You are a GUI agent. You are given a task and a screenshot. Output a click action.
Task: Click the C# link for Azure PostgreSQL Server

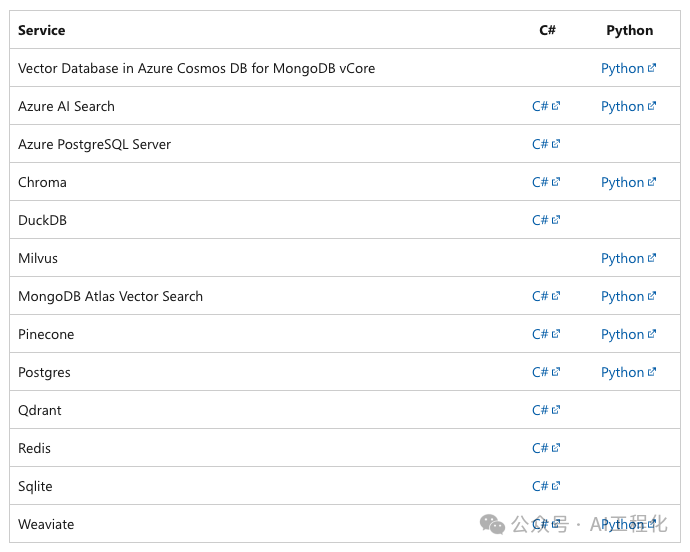pyautogui.click(x=540, y=144)
